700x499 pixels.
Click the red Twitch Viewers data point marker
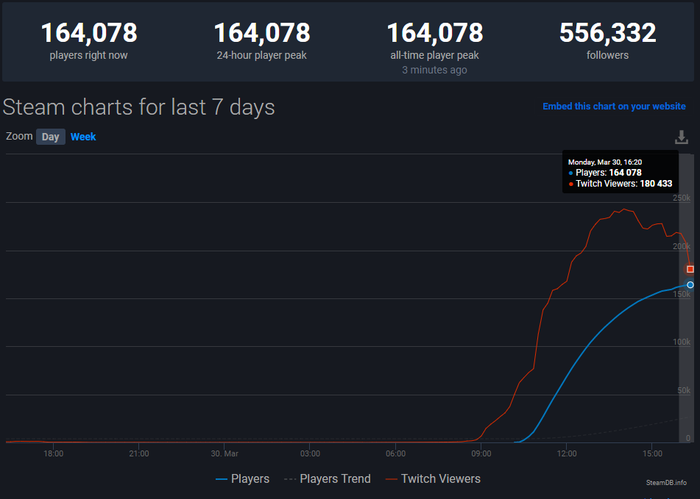tap(690, 269)
